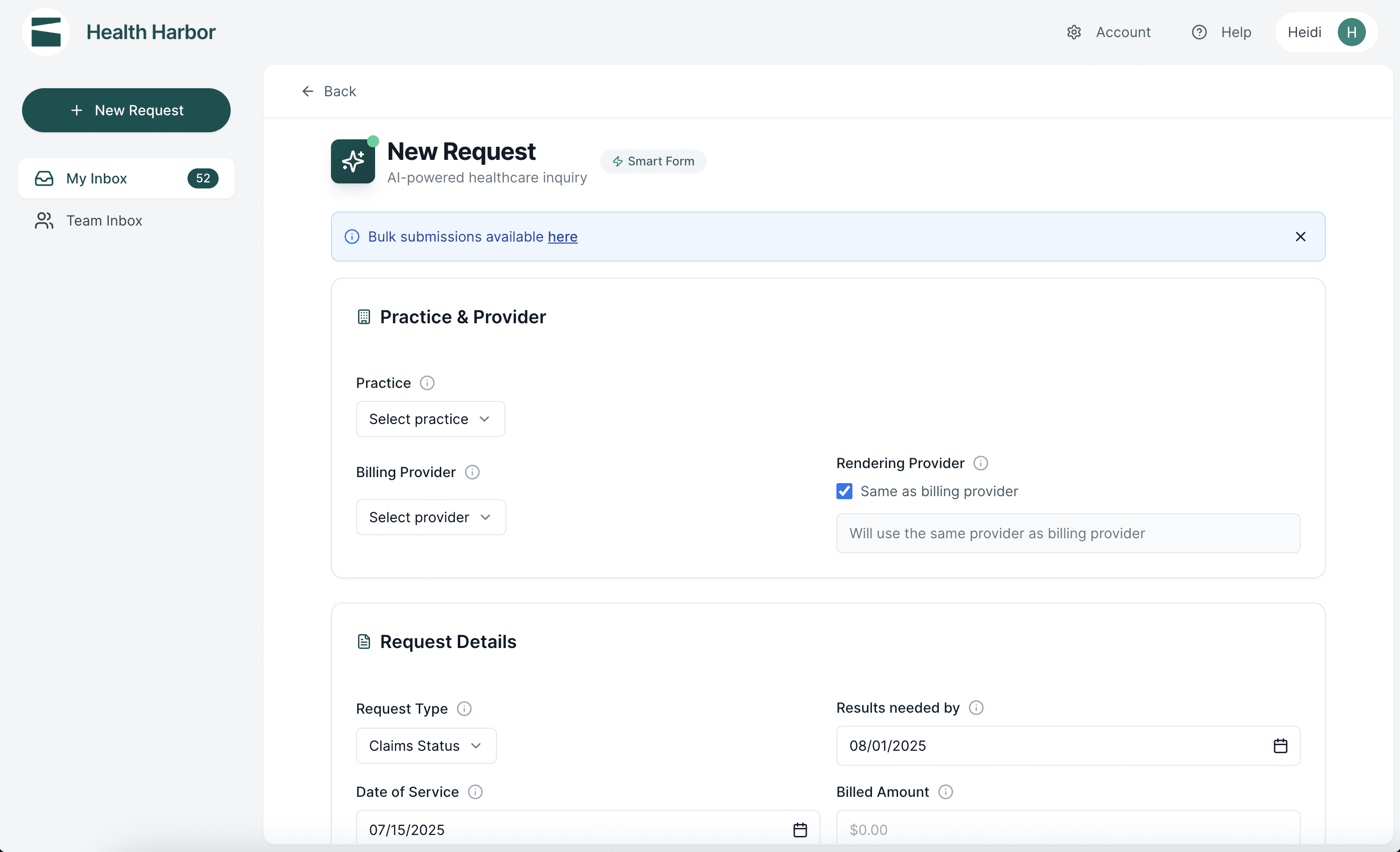The height and width of the screenshot is (852, 1400).
Task: Follow the bulk submissions here link
Action: click(x=562, y=236)
